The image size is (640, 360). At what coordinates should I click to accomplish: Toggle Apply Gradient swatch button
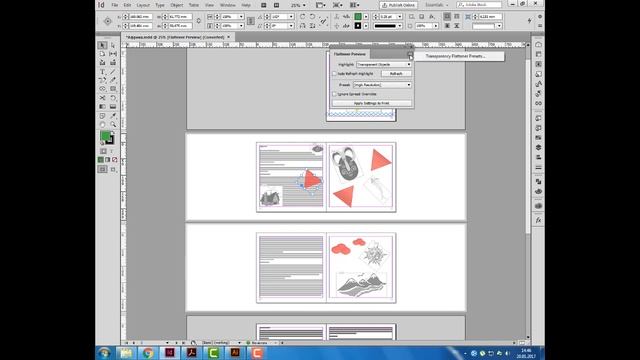pyautogui.click(x=108, y=160)
